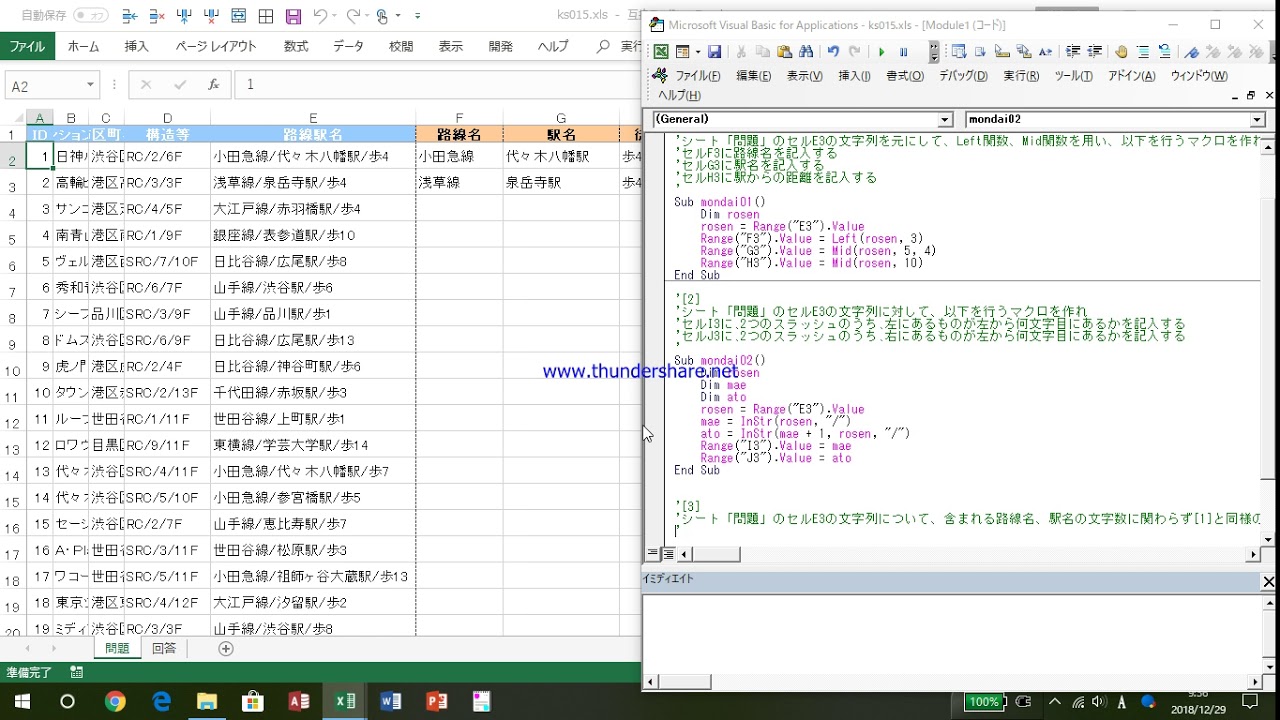Screen dimensions: 1280x720
Task: Open the Name Box dropdown arrow
Action: click(90, 86)
